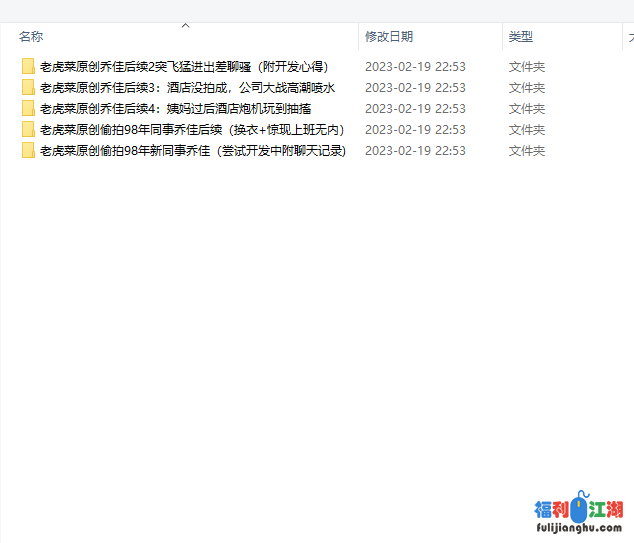The image size is (634, 543).
Task: Select the folder name containing '98年新同事'
Action: (192, 151)
